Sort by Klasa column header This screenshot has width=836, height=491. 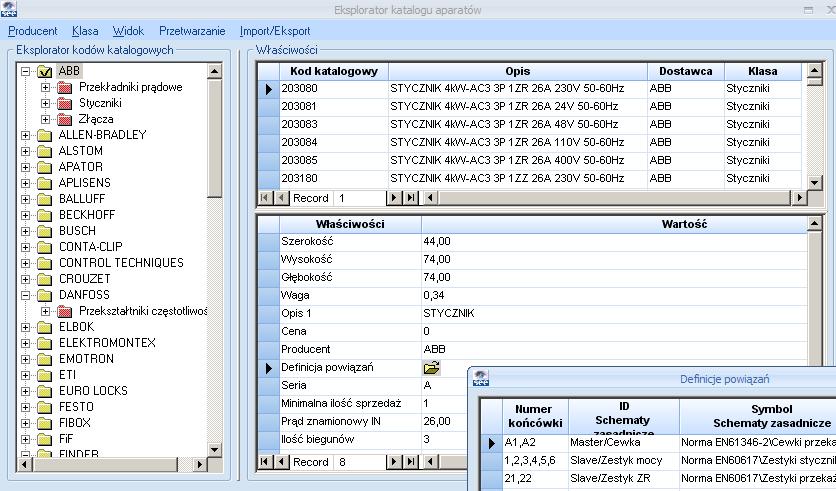[x=763, y=71]
